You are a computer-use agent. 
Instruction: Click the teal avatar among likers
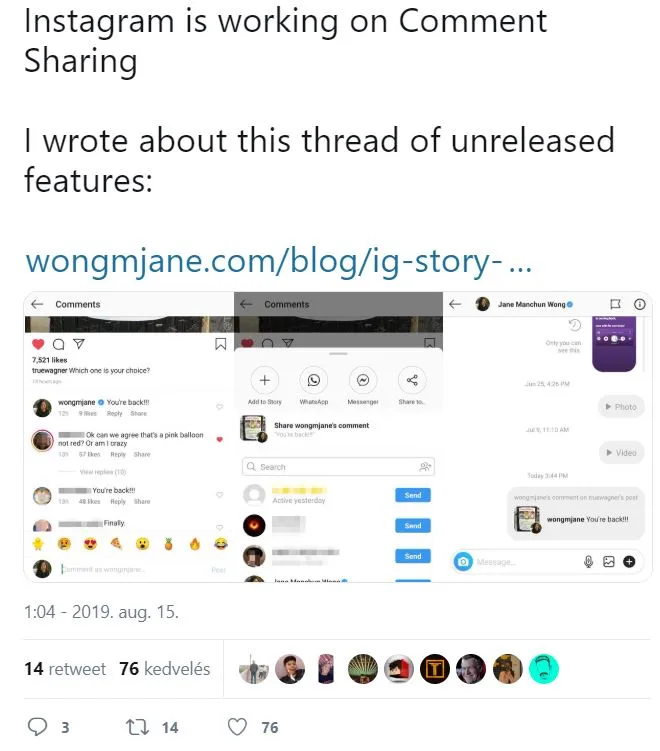544,669
